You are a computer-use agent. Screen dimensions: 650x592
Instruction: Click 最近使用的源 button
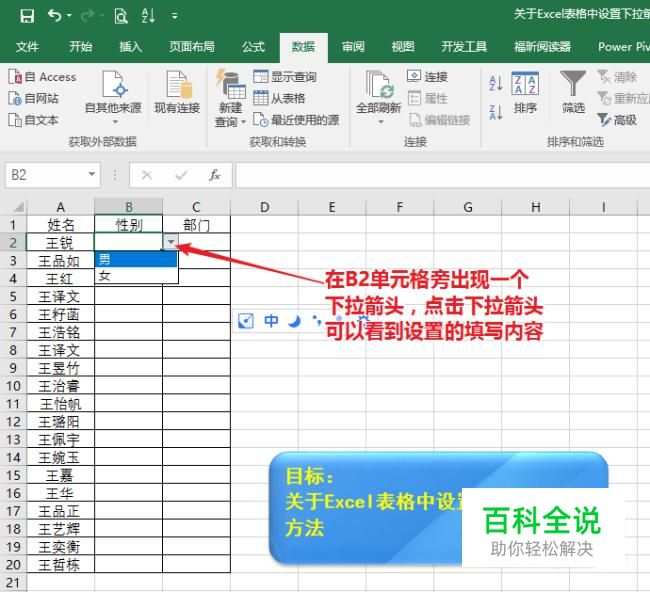(x=296, y=120)
